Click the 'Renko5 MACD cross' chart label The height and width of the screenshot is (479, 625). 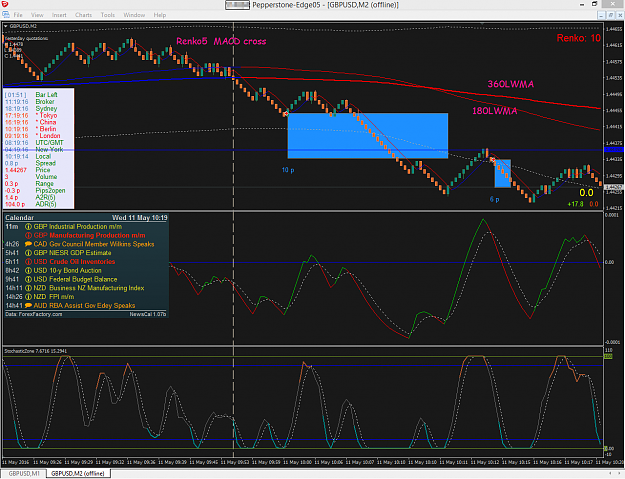point(221,41)
